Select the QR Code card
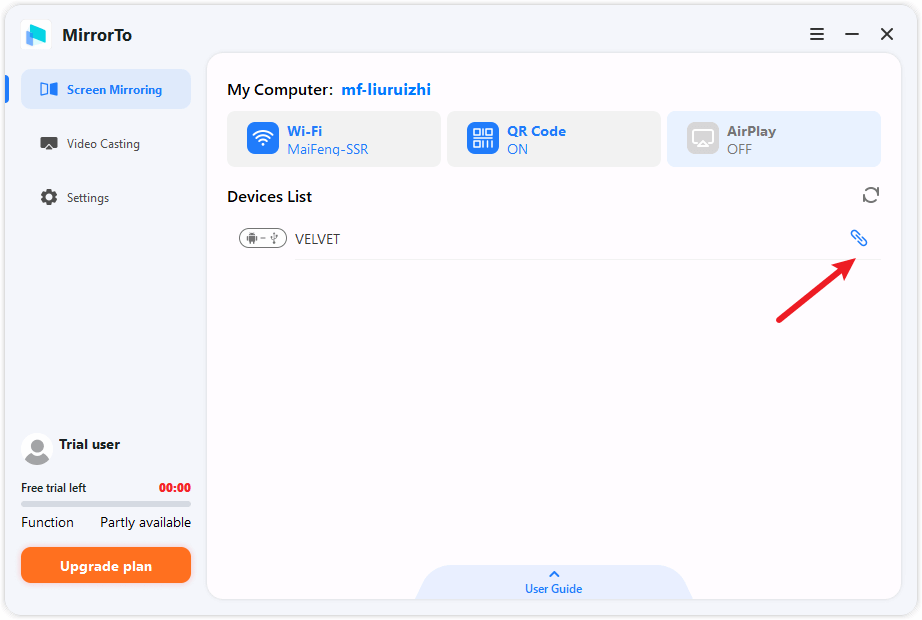The image size is (922, 620). (x=553, y=139)
